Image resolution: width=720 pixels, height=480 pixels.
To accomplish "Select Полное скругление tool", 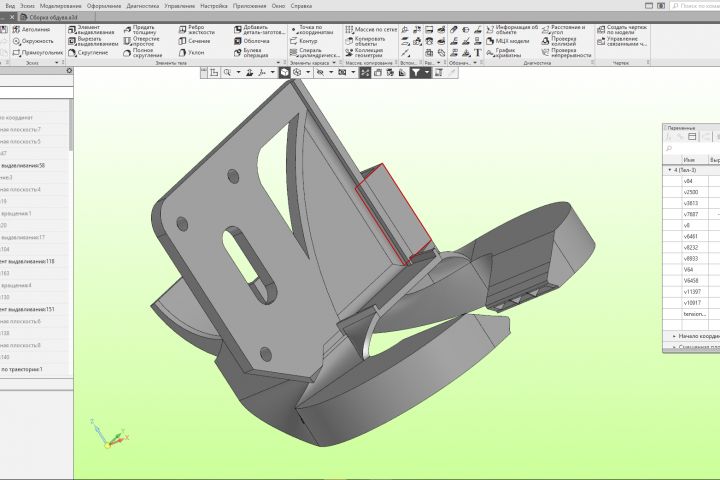I will [x=143, y=53].
